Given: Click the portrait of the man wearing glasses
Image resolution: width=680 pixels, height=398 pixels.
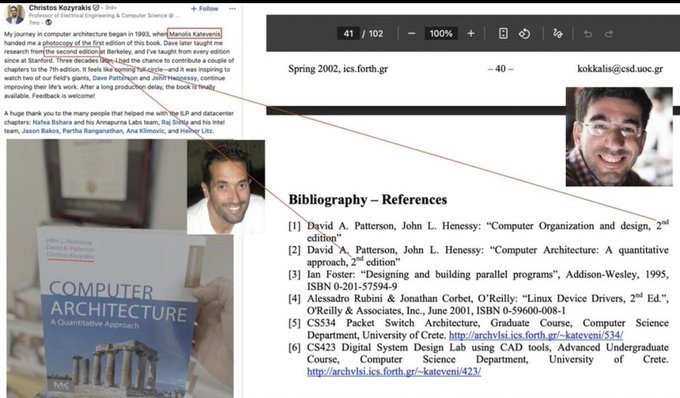Looking at the screenshot, I should click(x=619, y=137).
